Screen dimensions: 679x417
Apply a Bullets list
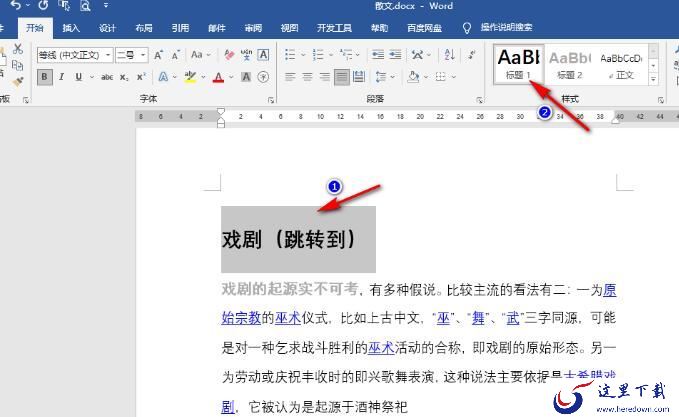coord(290,55)
